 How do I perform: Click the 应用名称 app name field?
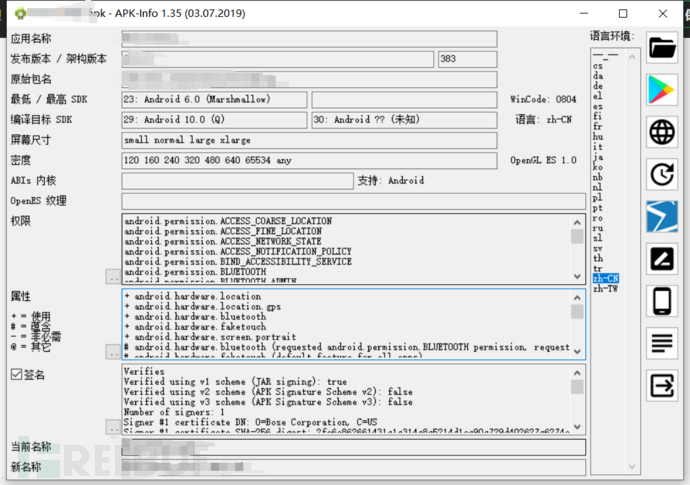point(309,39)
